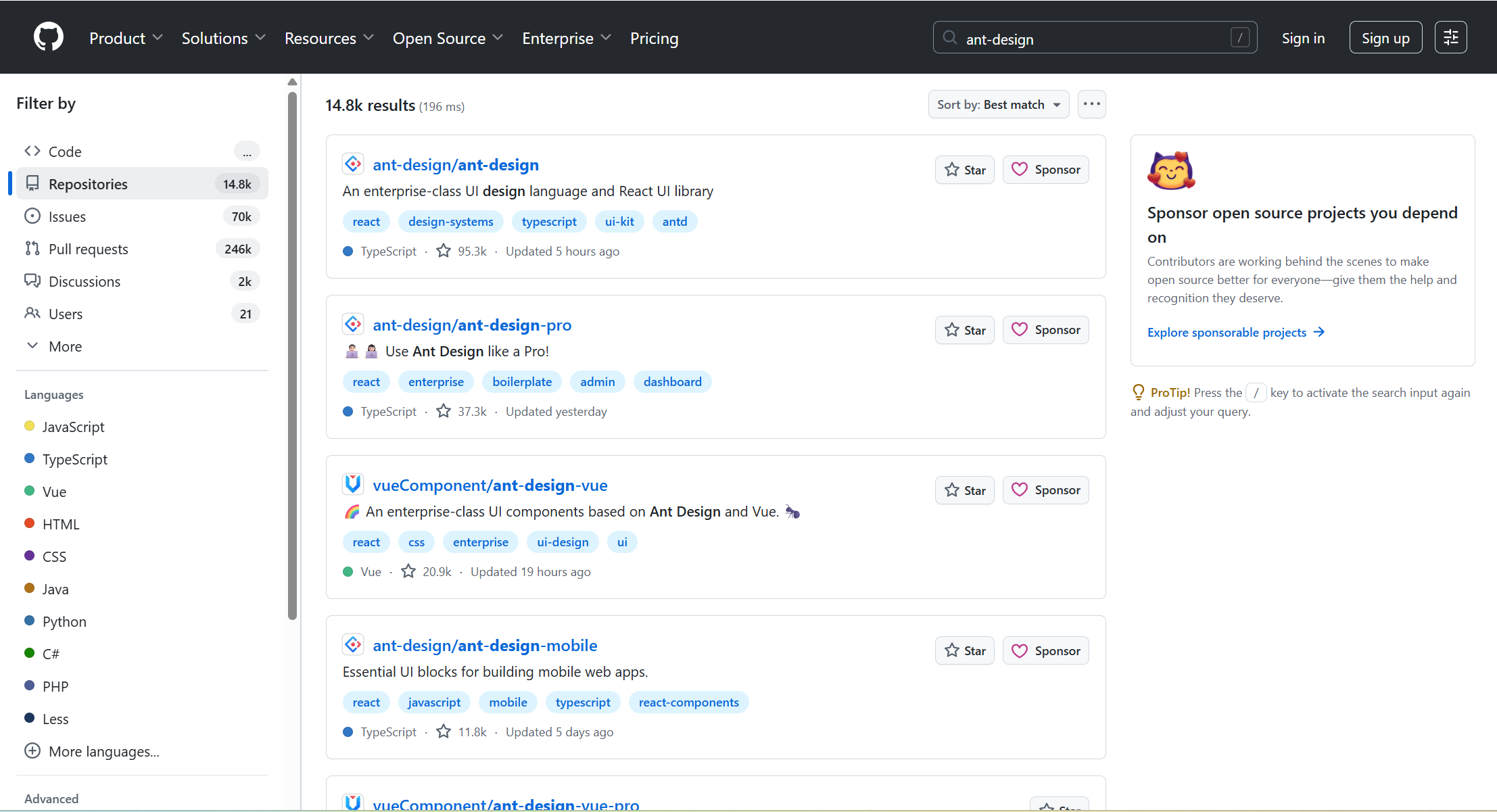Open the Open Source menu
Image resolution: width=1497 pixels, height=812 pixels.
coord(448,38)
